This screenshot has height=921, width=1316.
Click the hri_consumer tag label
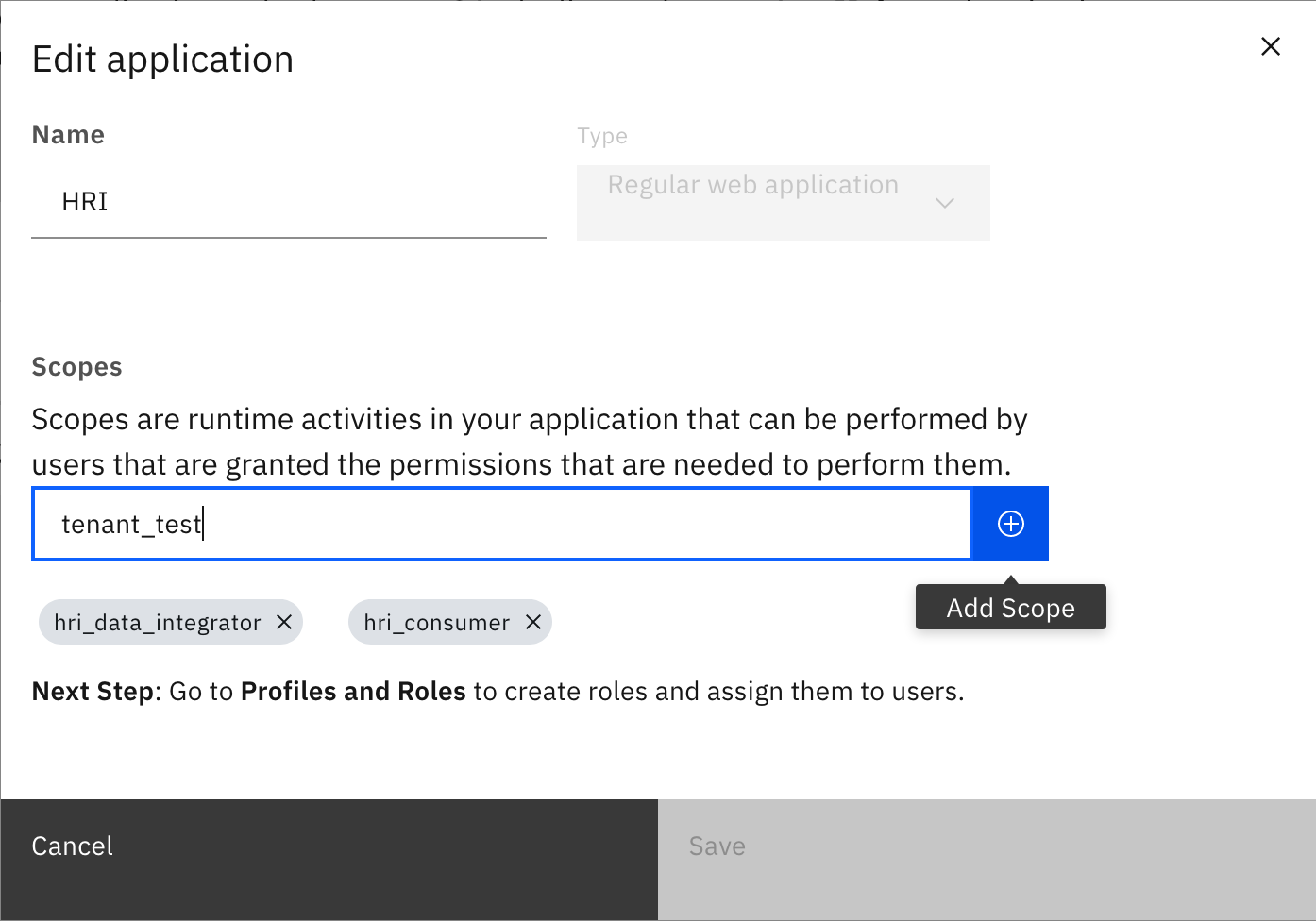(x=437, y=623)
